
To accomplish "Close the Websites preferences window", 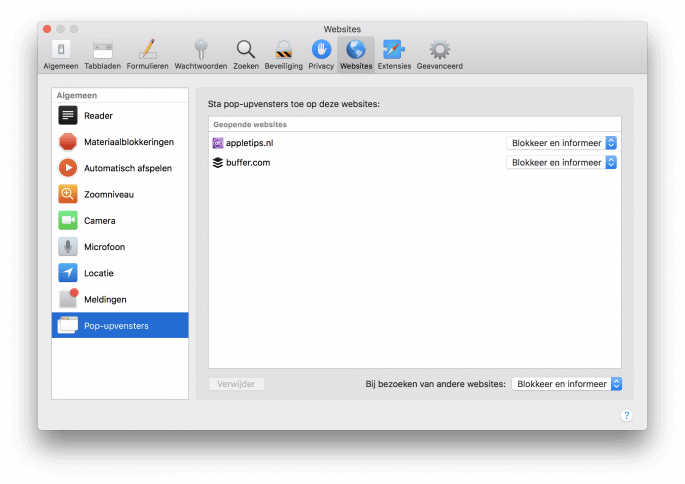I will point(47,29).
